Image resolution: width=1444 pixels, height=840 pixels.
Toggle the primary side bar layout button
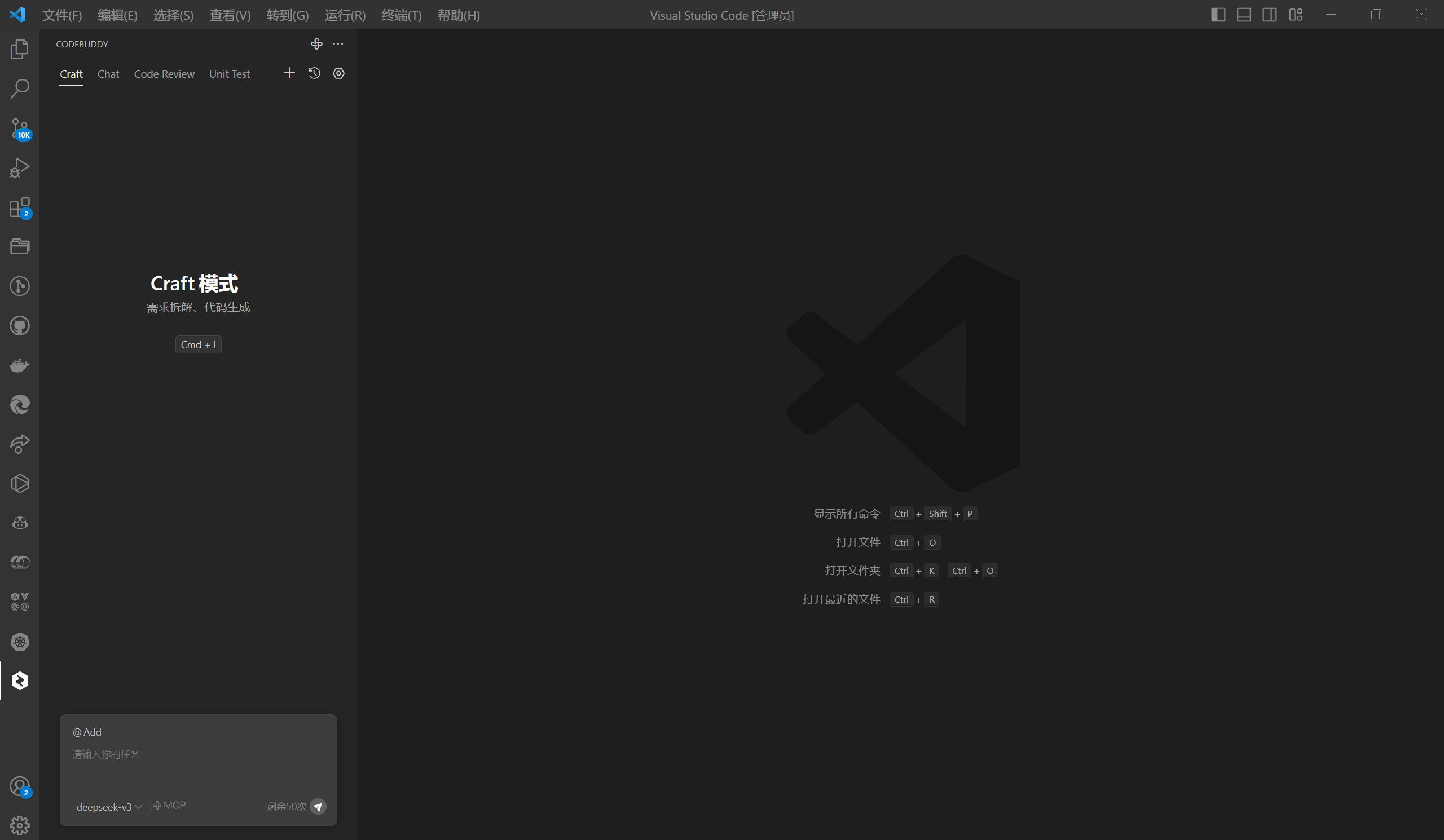click(1218, 15)
